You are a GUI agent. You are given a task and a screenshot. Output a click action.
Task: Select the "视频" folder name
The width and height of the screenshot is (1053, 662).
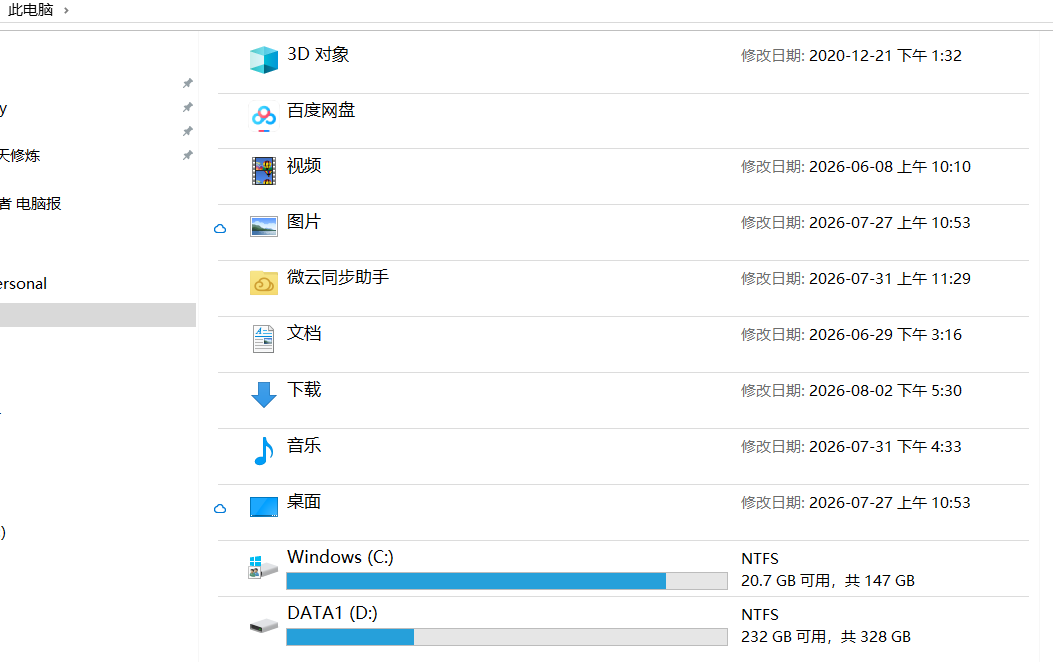pos(304,166)
